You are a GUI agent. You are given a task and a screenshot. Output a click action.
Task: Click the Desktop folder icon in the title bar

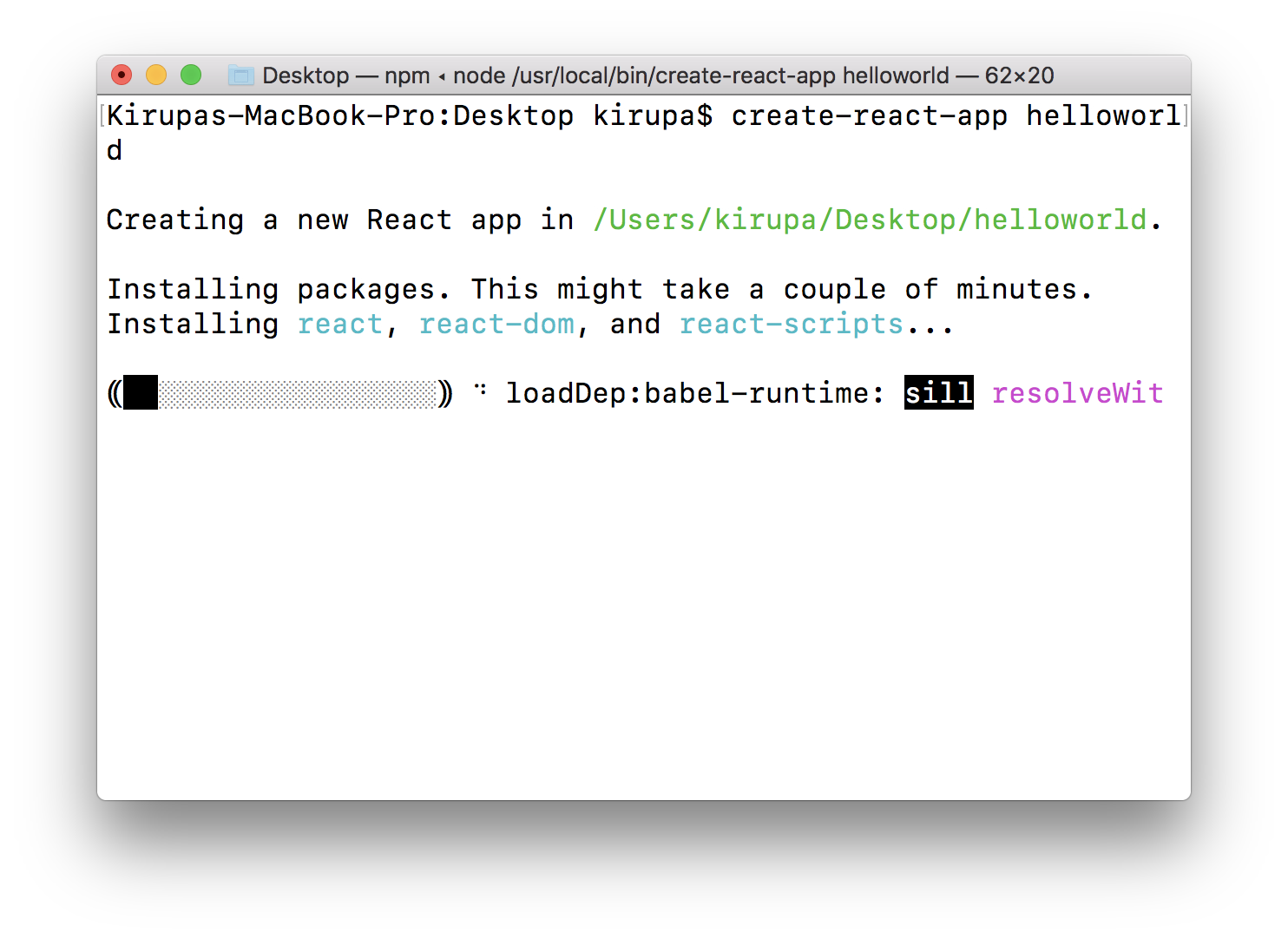point(240,76)
